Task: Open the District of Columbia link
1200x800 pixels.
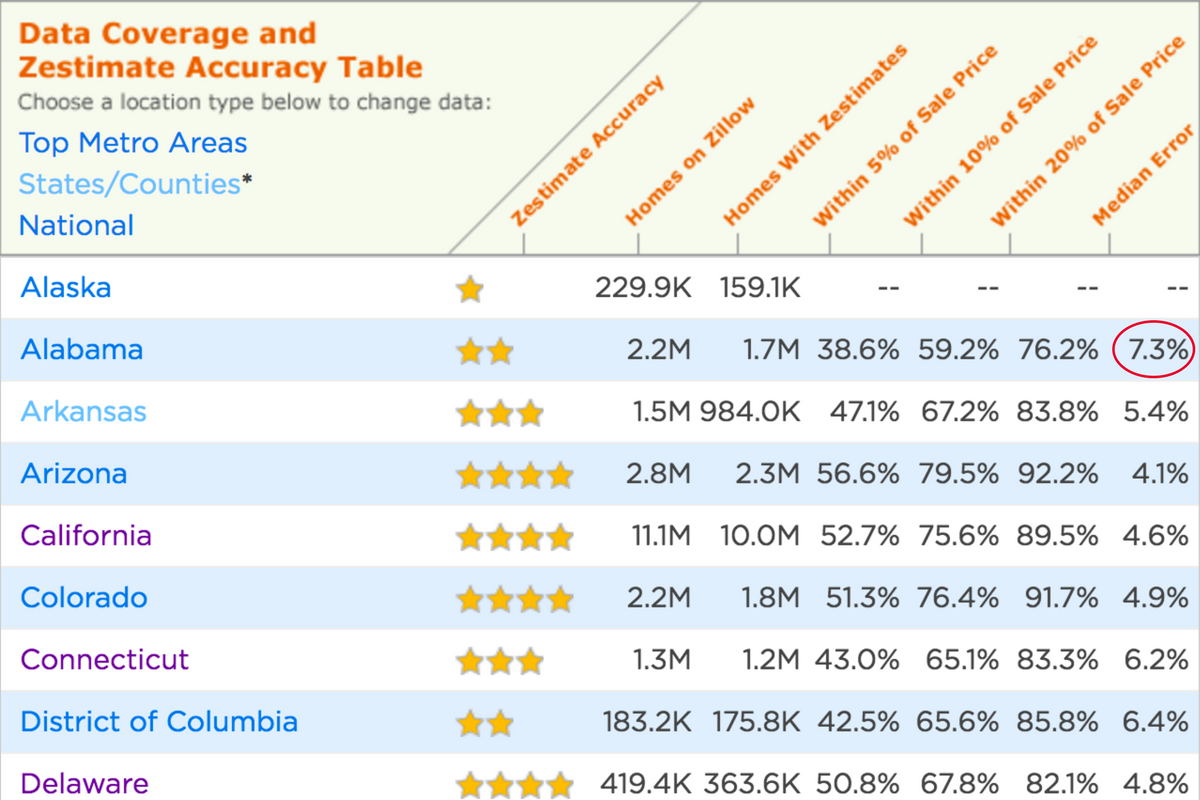Action: [159, 721]
